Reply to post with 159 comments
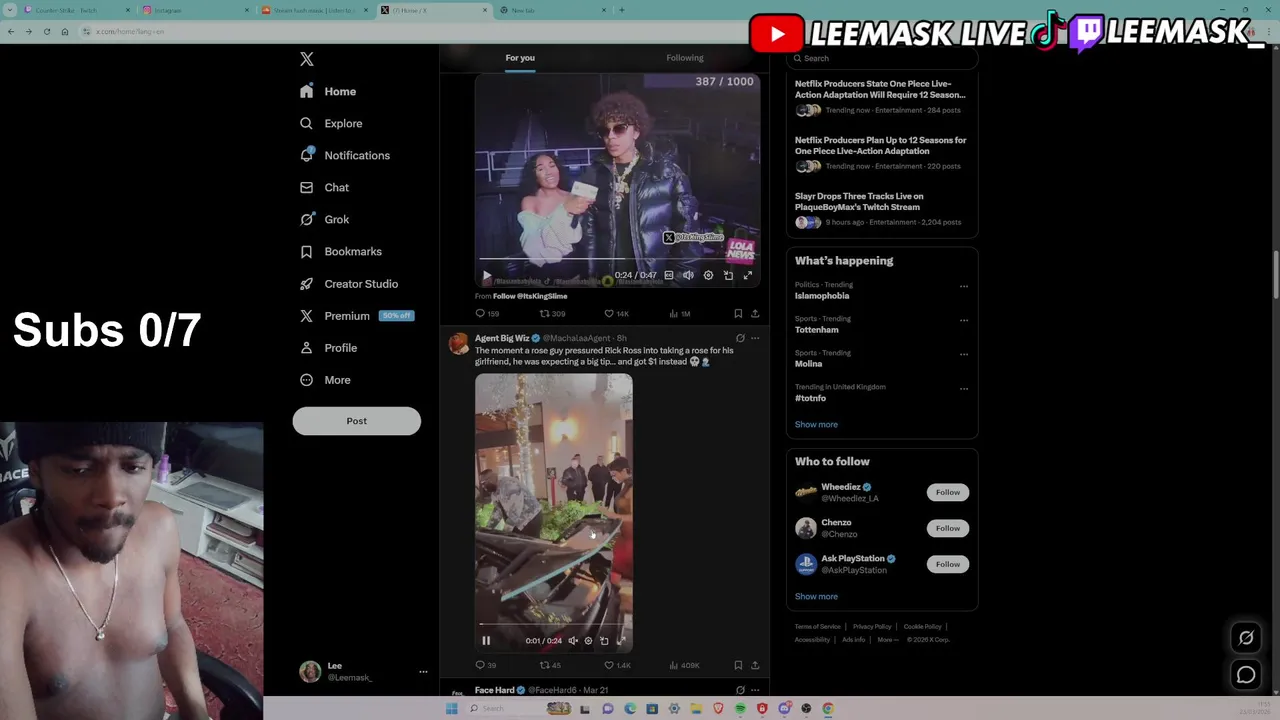The image size is (1280, 720). 487,313
